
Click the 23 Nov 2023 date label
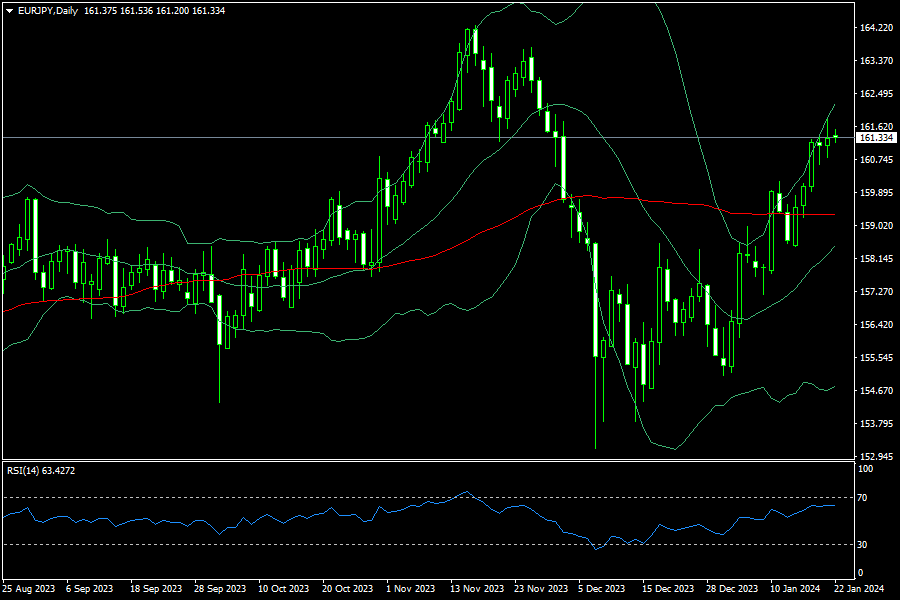(x=541, y=589)
